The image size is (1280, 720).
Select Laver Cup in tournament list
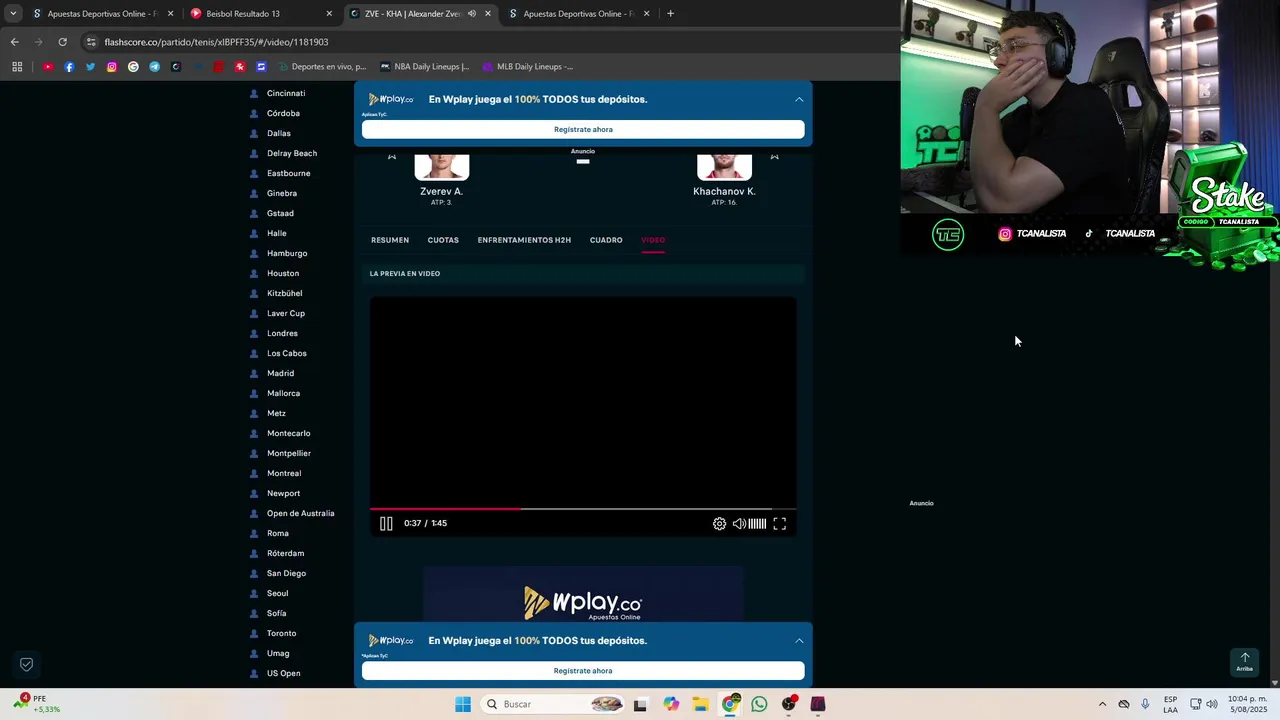pyautogui.click(x=286, y=313)
